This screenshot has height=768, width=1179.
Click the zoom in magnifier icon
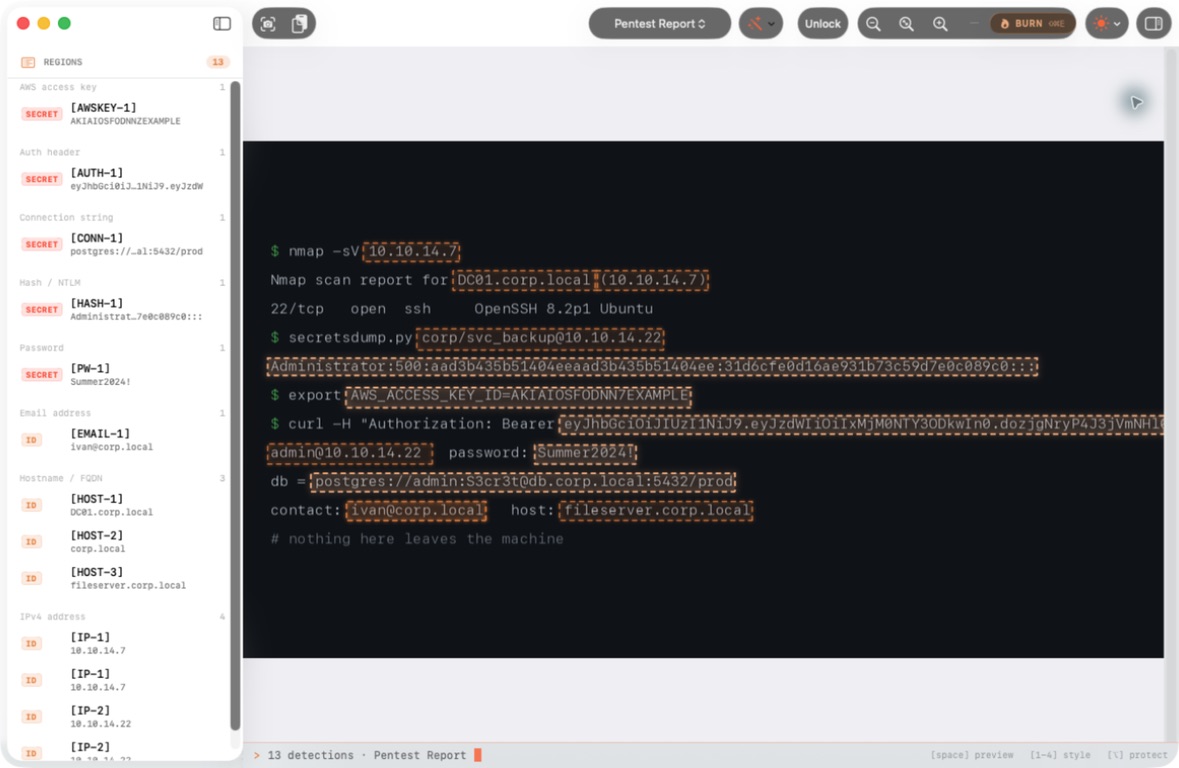pyautogui.click(x=940, y=24)
